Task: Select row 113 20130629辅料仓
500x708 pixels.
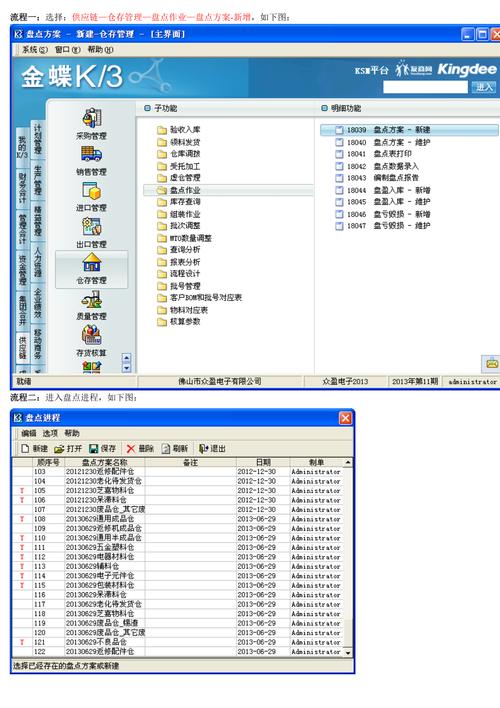Action: [x=178, y=567]
